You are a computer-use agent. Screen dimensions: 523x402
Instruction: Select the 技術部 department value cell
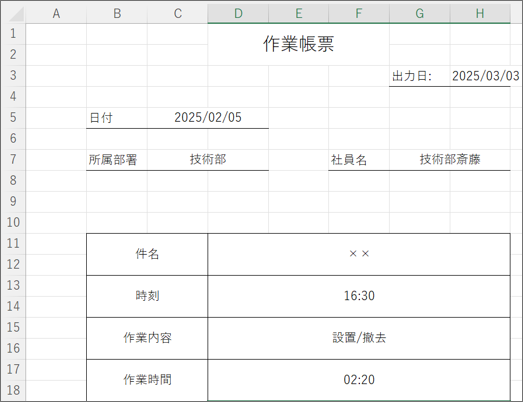point(207,160)
